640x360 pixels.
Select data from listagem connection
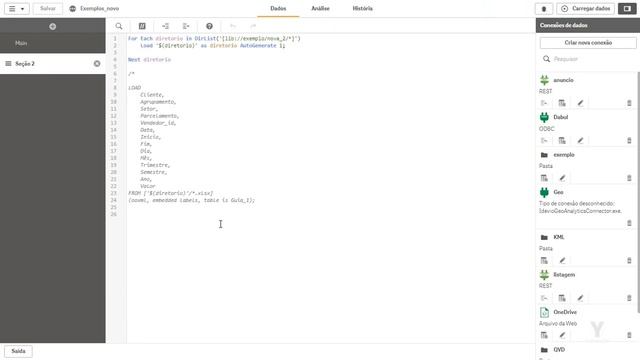(x=562, y=298)
